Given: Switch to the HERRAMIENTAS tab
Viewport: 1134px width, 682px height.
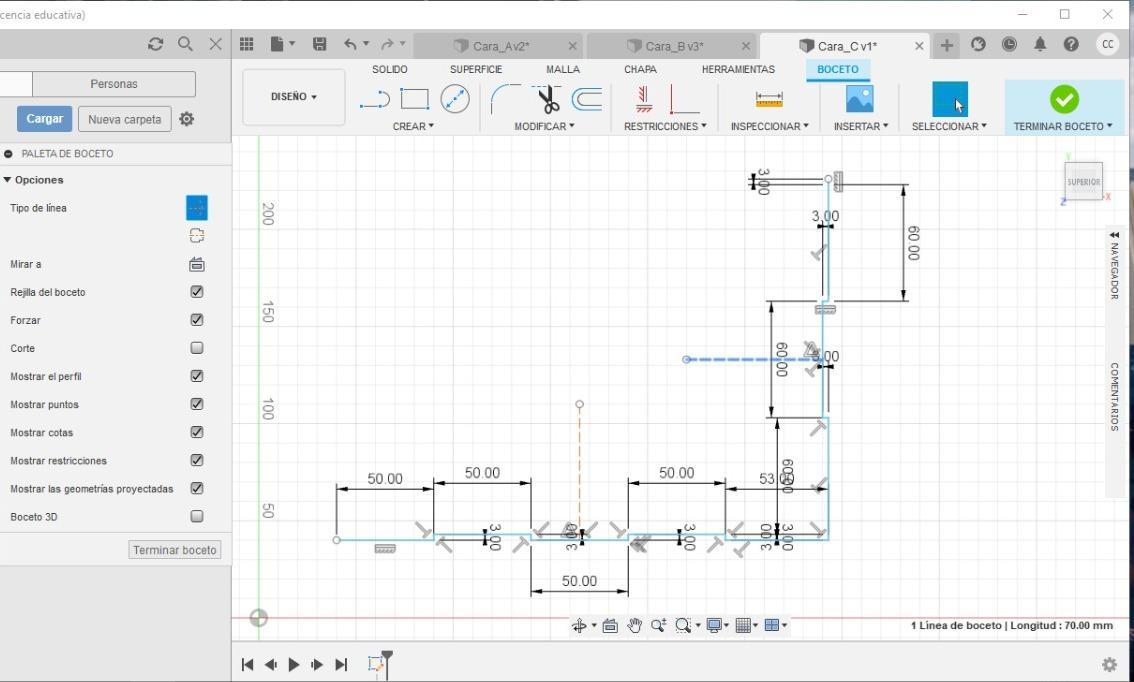Looking at the screenshot, I should pos(738,69).
